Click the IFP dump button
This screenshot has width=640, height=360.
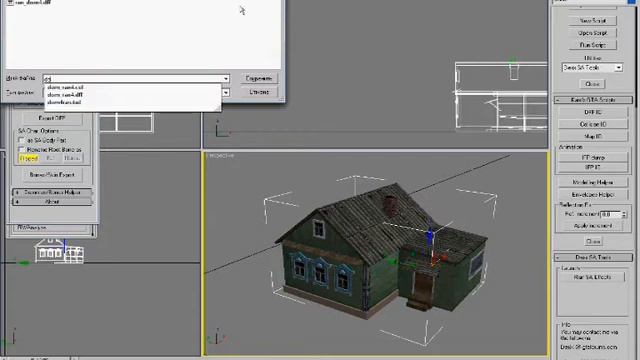(x=593, y=157)
